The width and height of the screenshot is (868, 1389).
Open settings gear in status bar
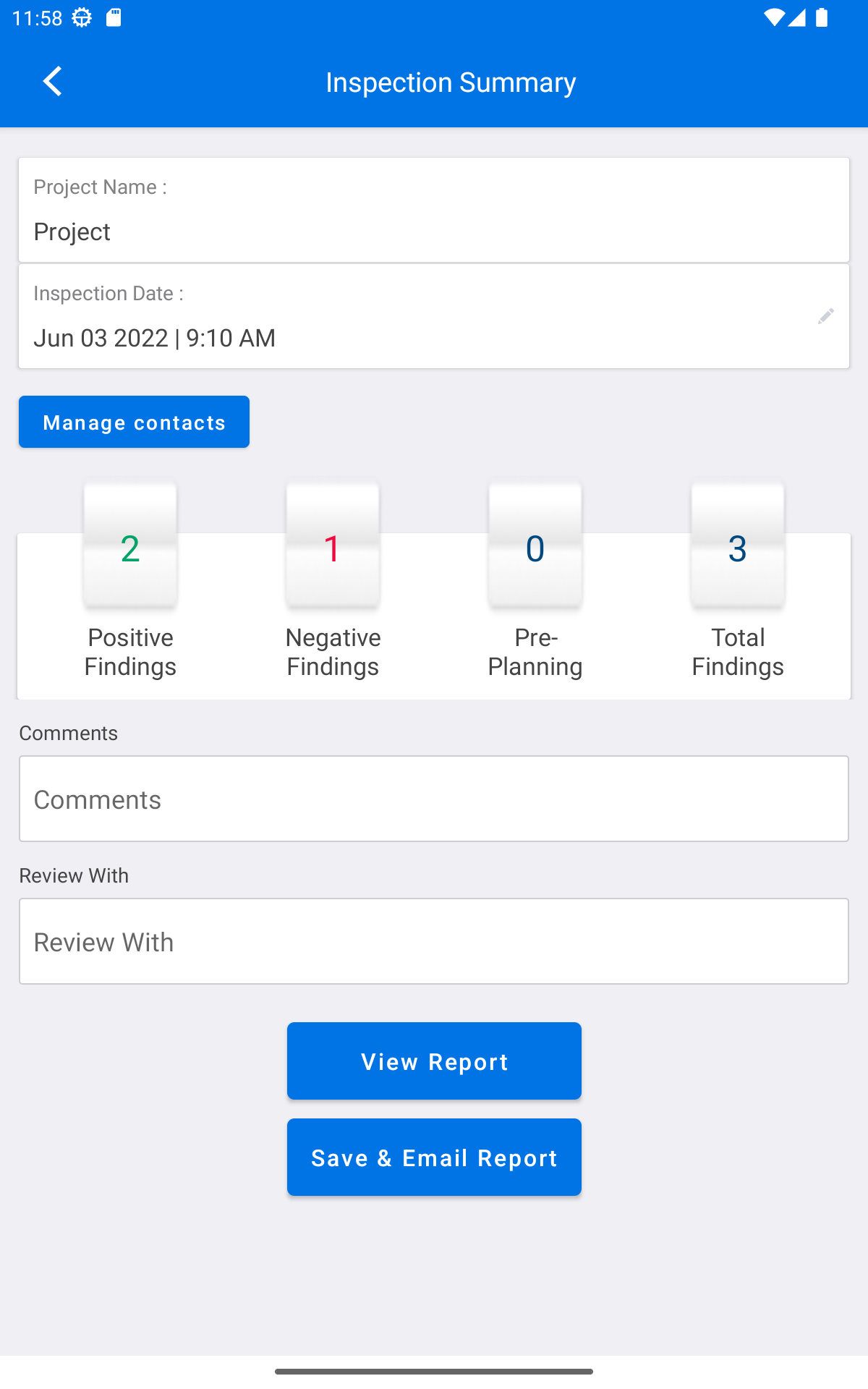[82, 18]
